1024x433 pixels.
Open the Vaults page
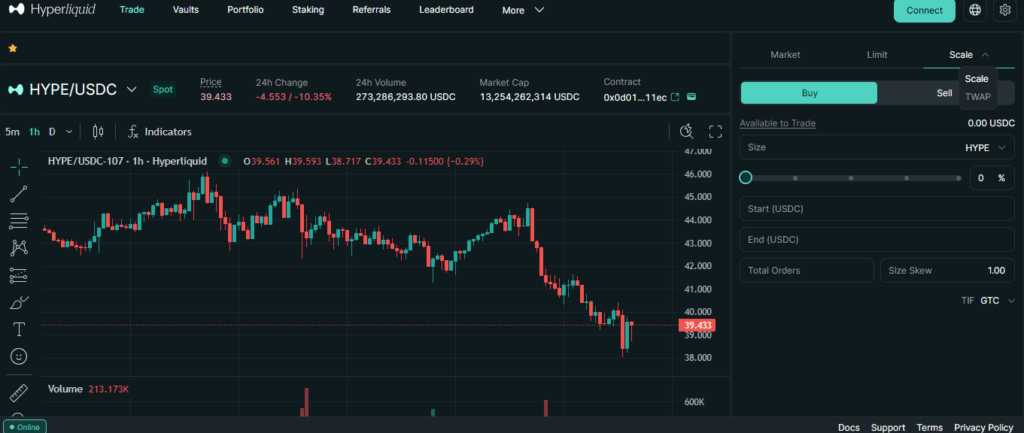[x=185, y=10]
